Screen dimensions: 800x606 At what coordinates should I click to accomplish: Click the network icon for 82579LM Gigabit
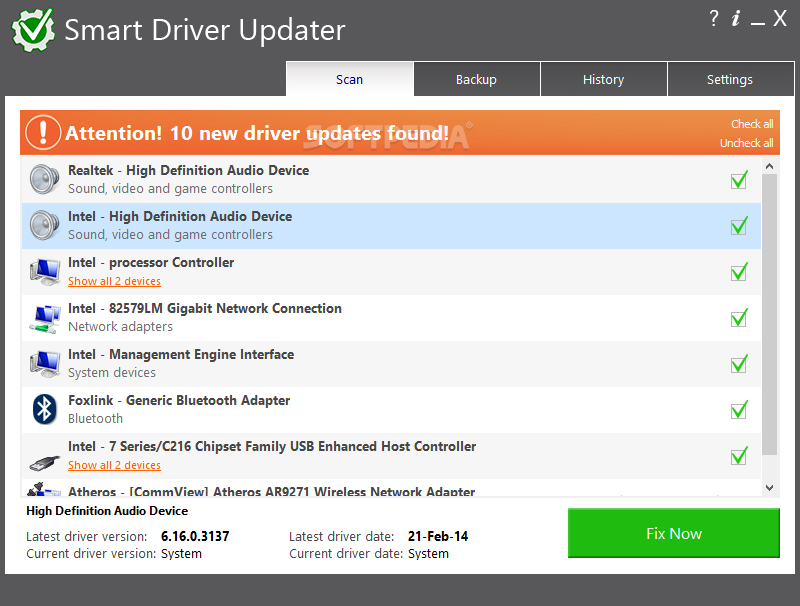tap(45, 318)
